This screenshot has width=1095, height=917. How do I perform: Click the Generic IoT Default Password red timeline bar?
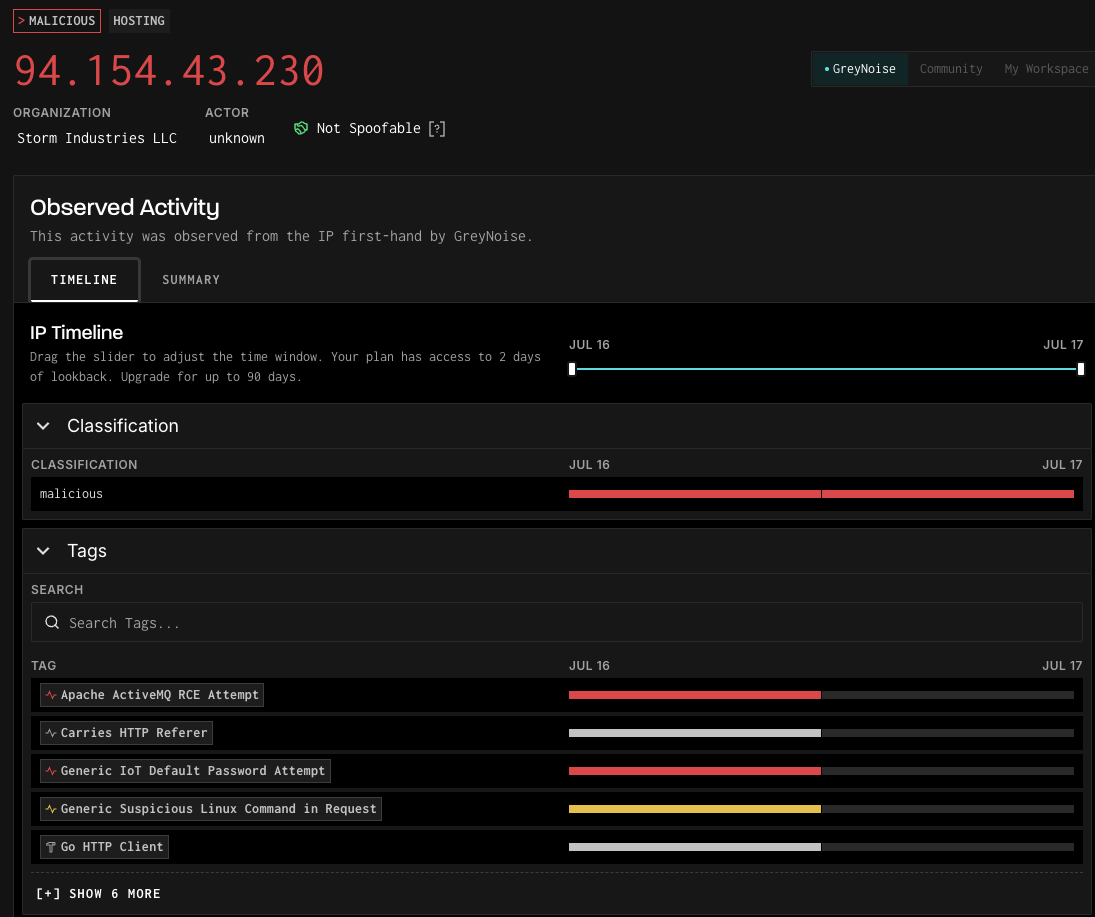click(695, 771)
